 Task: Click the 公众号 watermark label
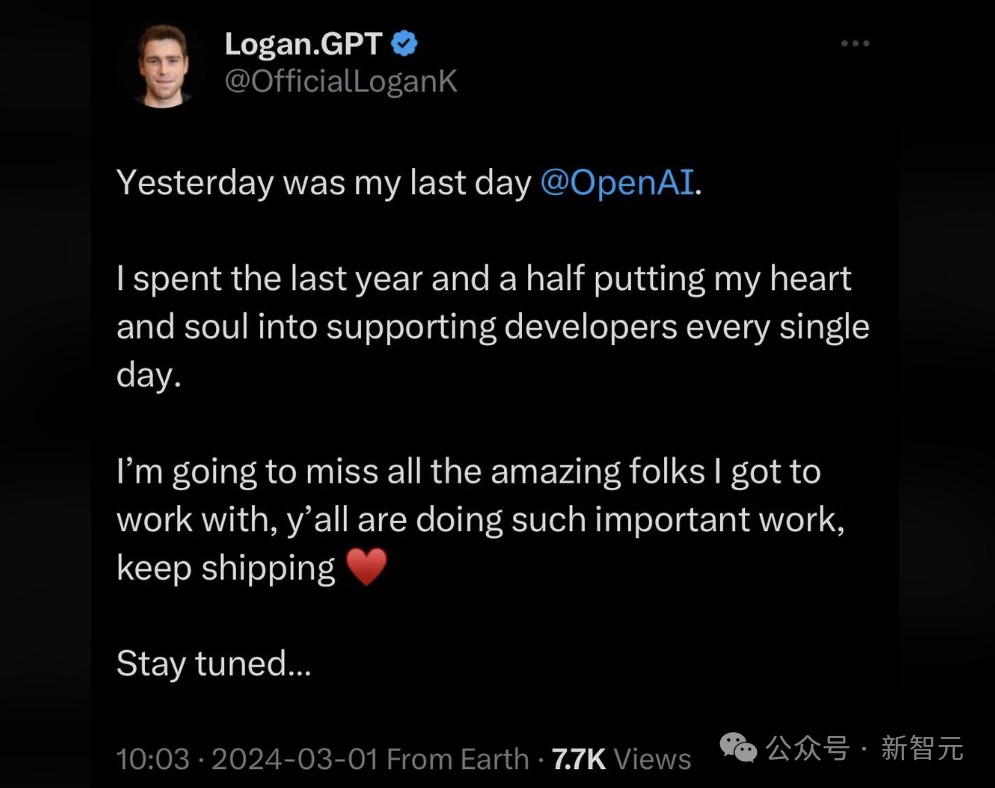tap(808, 747)
